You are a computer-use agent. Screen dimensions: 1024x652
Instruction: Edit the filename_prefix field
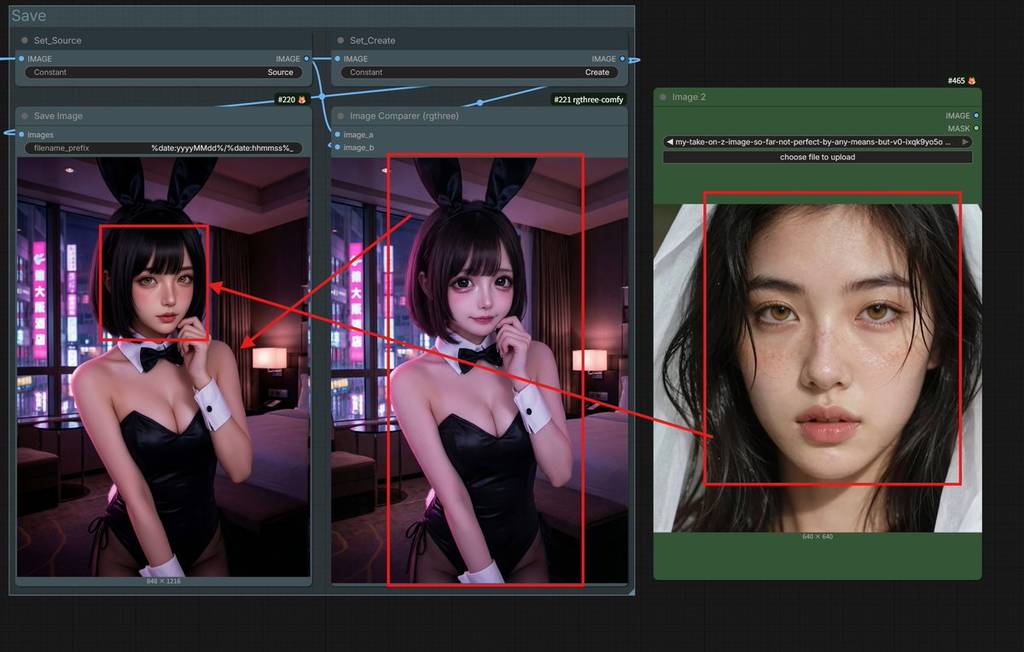(x=162, y=148)
